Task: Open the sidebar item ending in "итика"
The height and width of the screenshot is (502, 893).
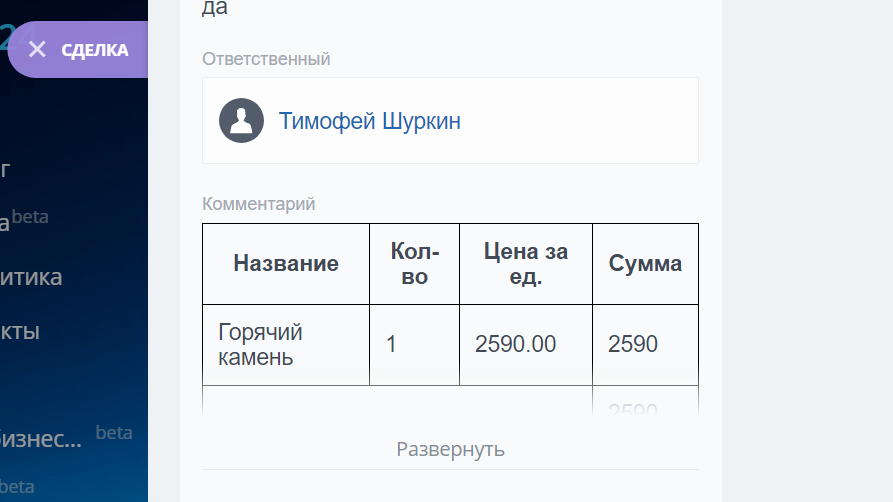Action: pyautogui.click(x=31, y=277)
